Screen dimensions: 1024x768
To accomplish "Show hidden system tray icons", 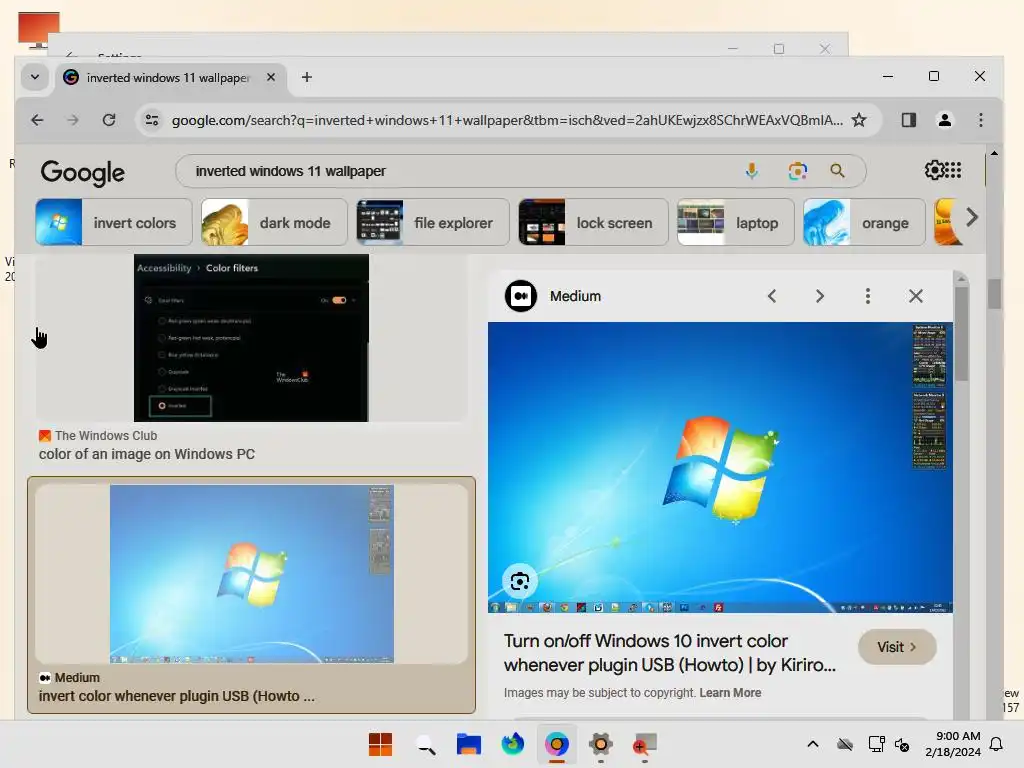I will pyautogui.click(x=812, y=744).
